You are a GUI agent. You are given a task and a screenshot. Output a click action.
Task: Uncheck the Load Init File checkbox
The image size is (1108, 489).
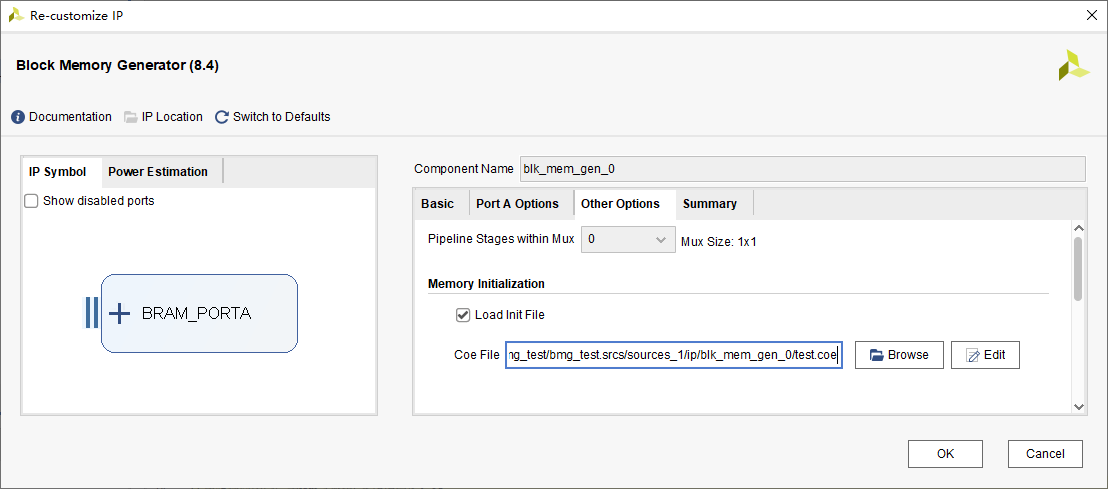pyautogui.click(x=463, y=314)
